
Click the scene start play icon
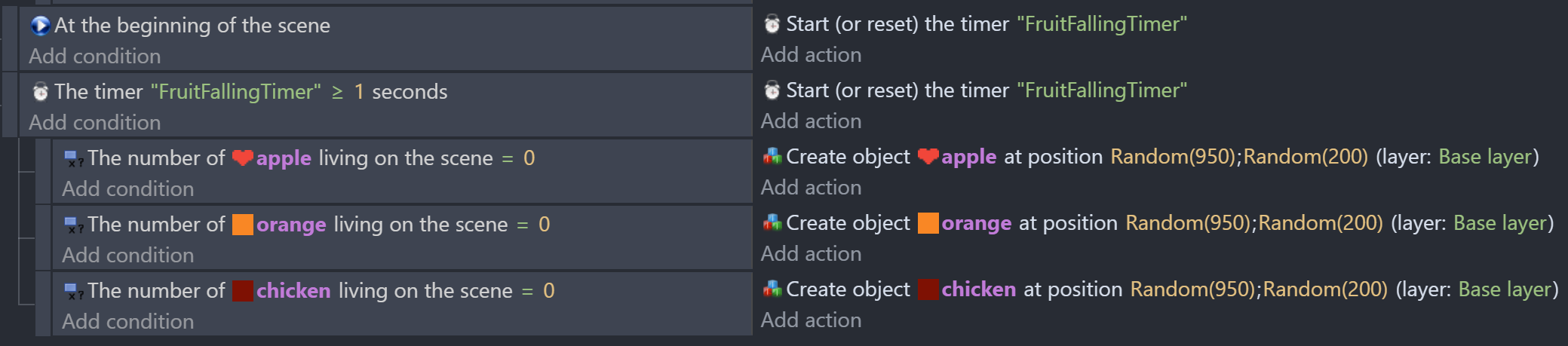[x=40, y=26]
